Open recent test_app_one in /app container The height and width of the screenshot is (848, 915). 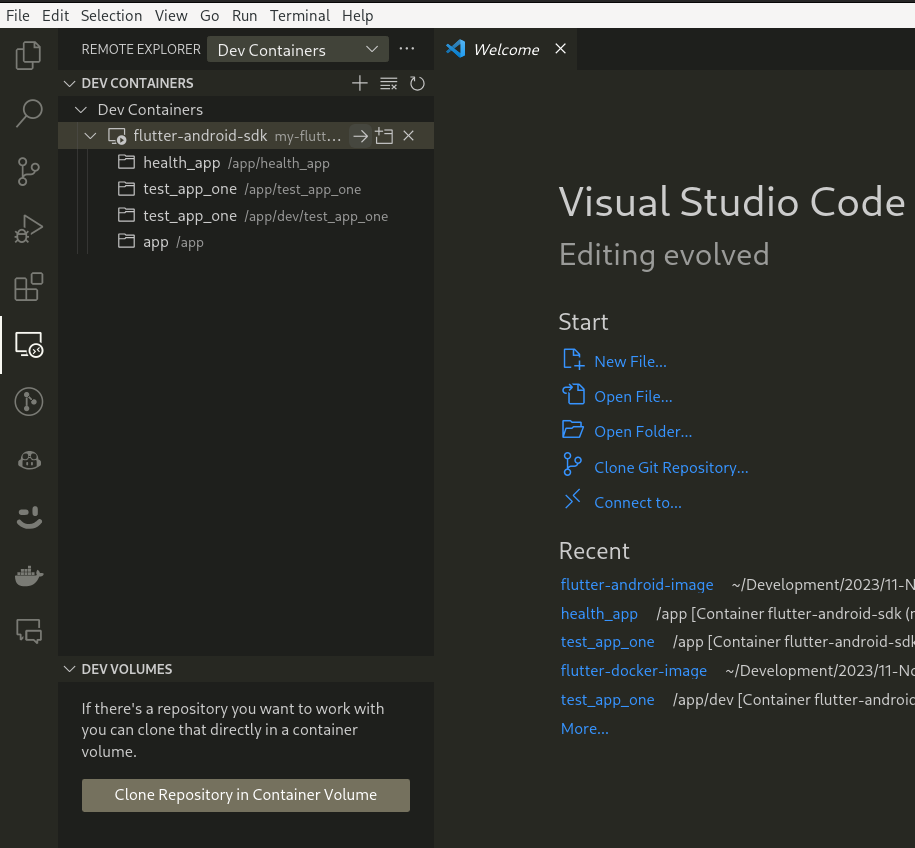[x=607, y=642]
